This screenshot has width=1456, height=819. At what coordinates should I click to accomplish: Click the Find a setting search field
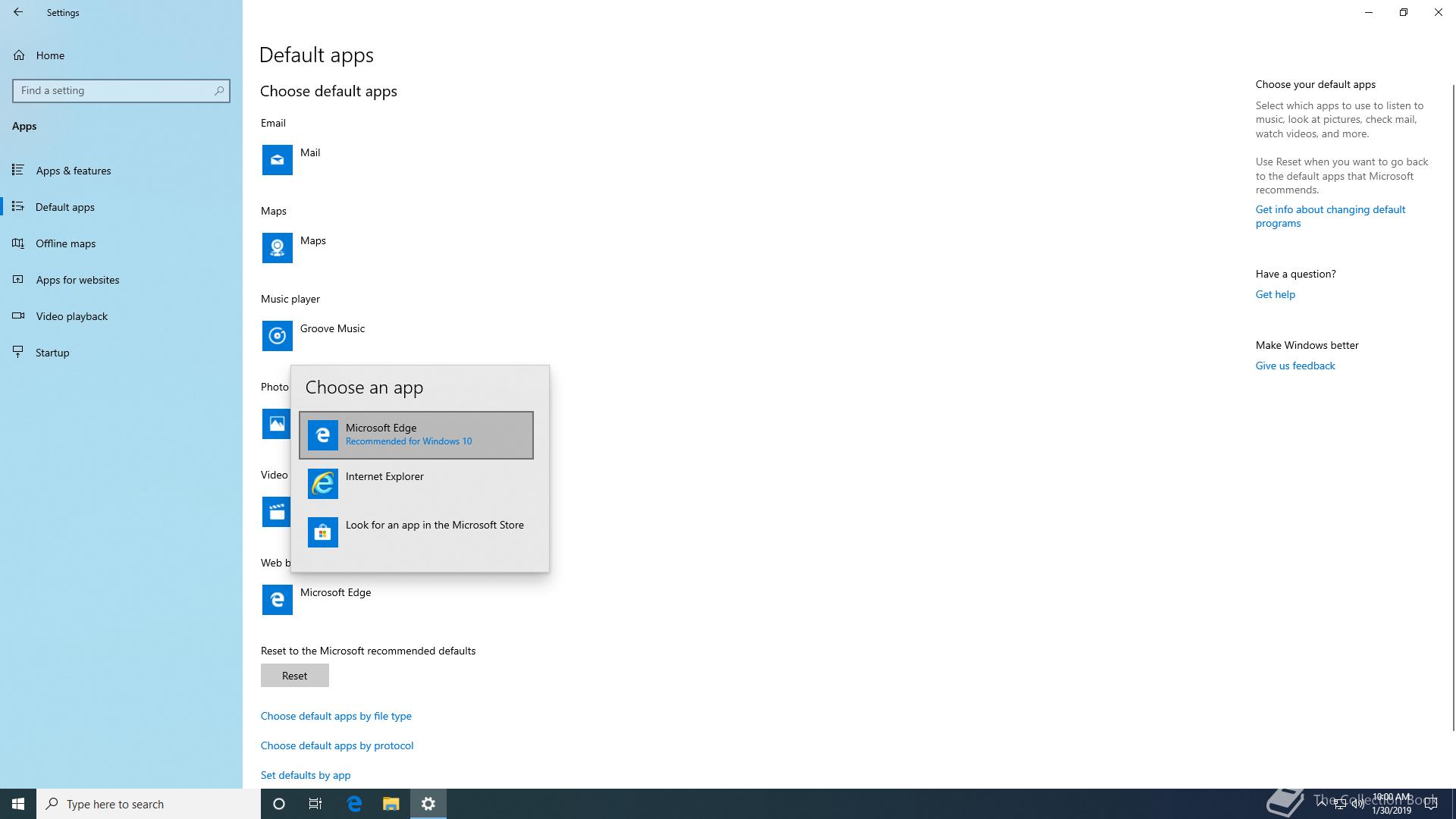tap(121, 90)
